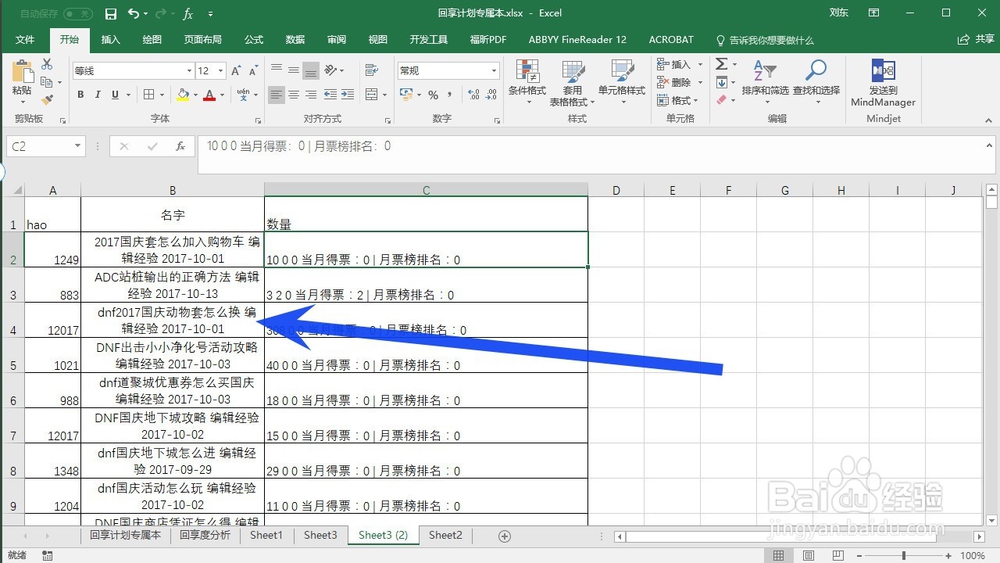Open Conditional Formatting
This screenshot has height=563, width=1000.
point(527,82)
